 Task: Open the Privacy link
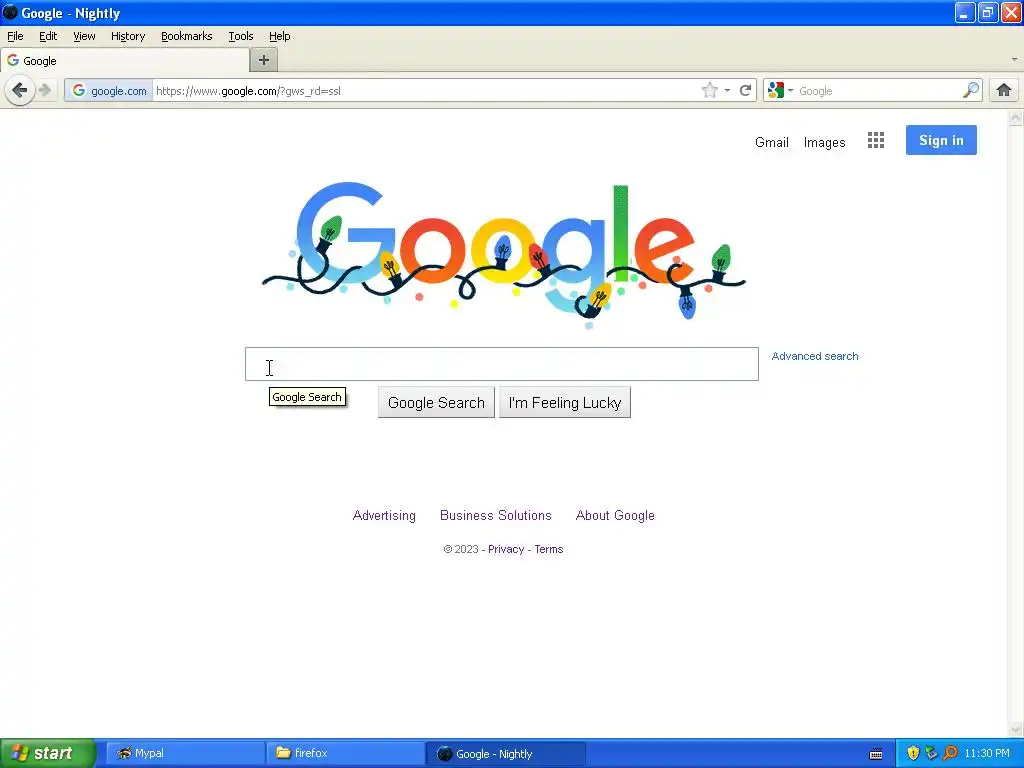[505, 549]
